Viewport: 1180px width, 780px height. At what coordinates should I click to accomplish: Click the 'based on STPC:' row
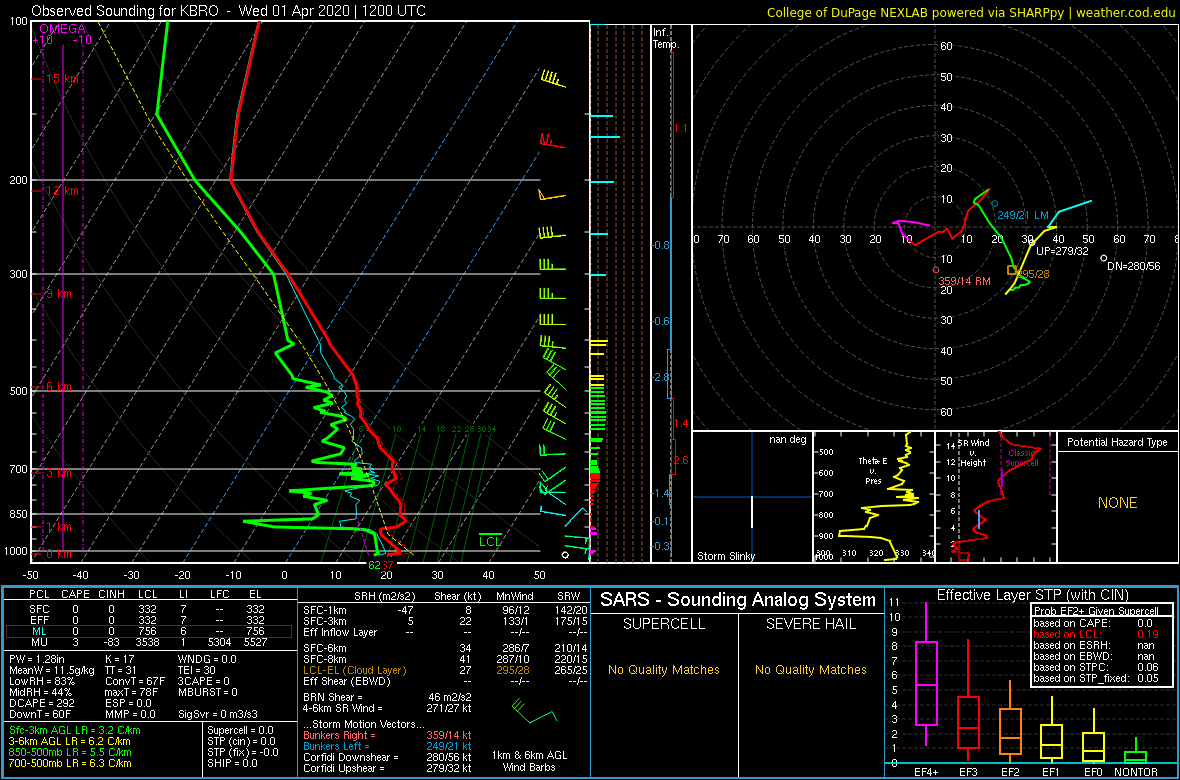[x=1098, y=668]
